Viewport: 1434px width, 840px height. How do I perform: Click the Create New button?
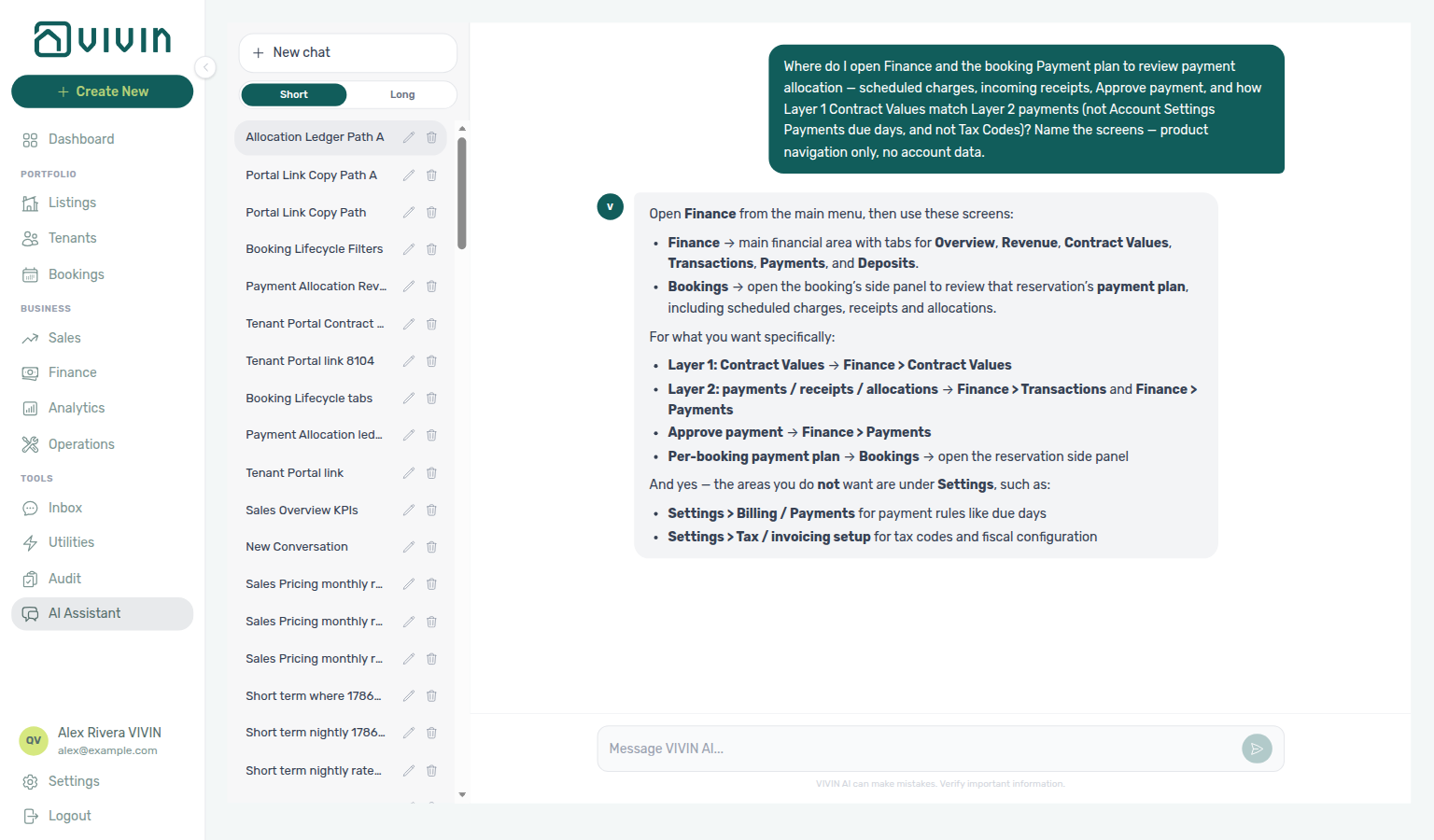[x=103, y=91]
